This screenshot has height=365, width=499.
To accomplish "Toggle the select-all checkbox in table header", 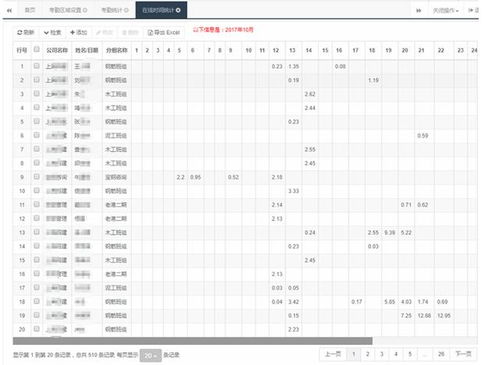I will pos(37,49).
